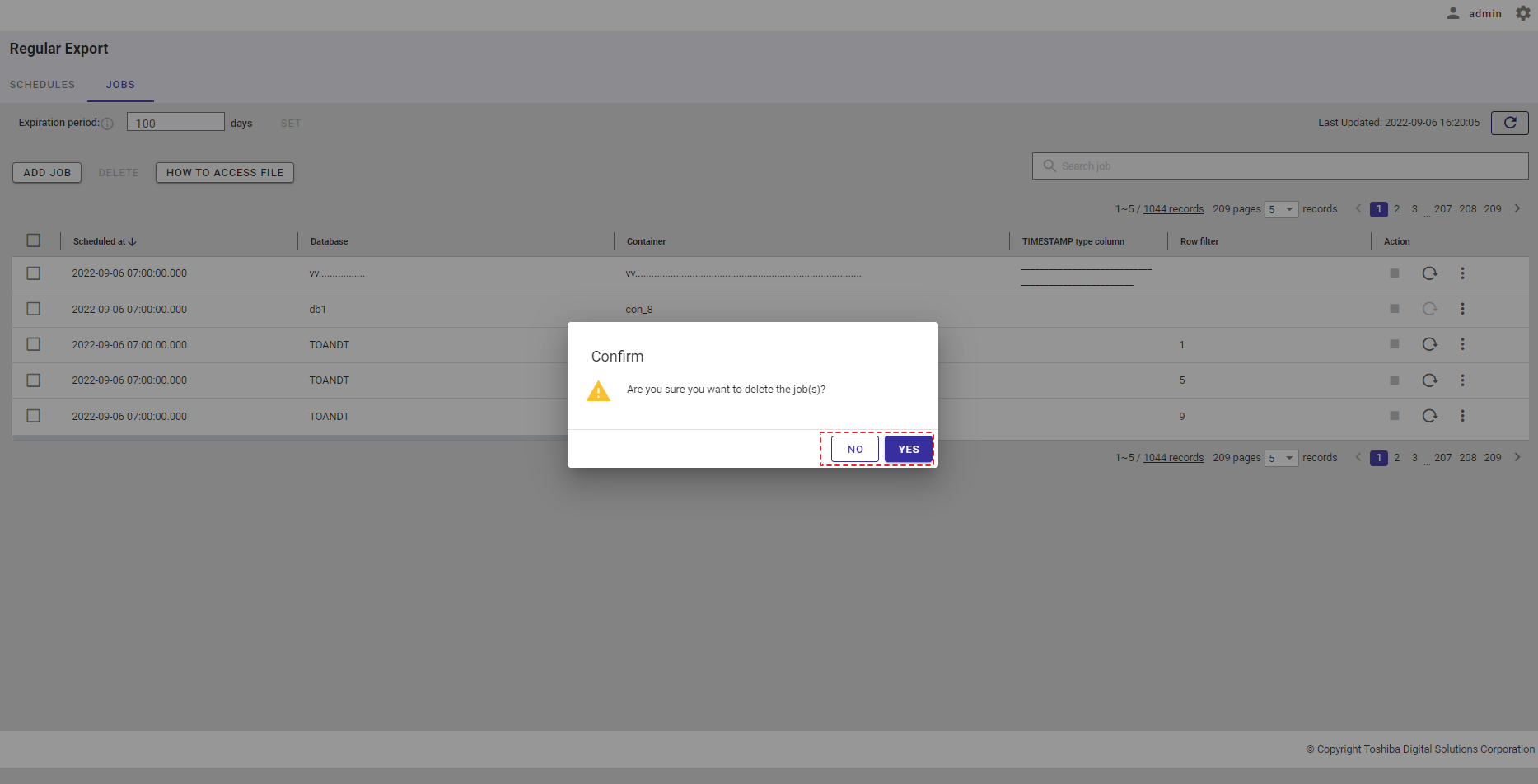Viewport: 1538px width, 784px height.
Task: Open three-dot menu for last TOANDT job
Action: point(1462,416)
